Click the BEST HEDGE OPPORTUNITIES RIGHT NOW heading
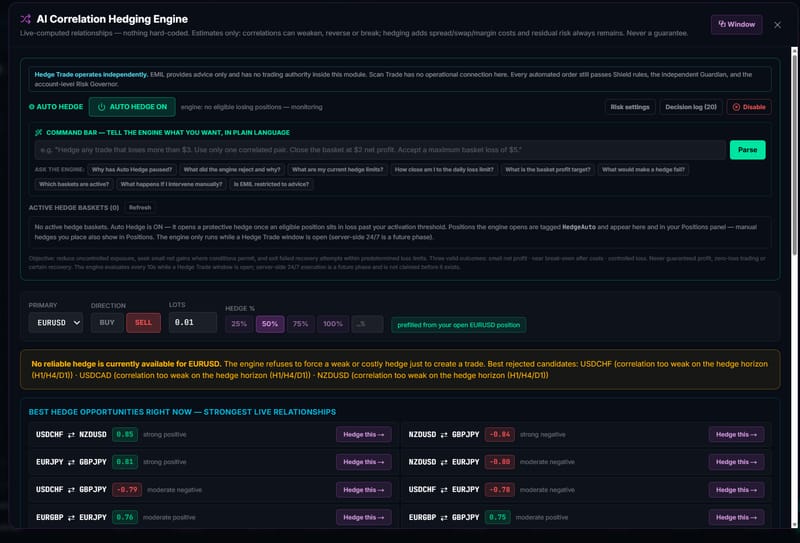The image size is (800, 543). (182, 412)
